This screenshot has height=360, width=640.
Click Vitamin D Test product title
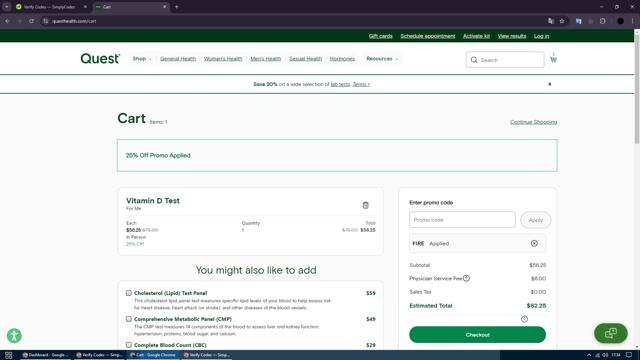pyautogui.click(x=153, y=200)
